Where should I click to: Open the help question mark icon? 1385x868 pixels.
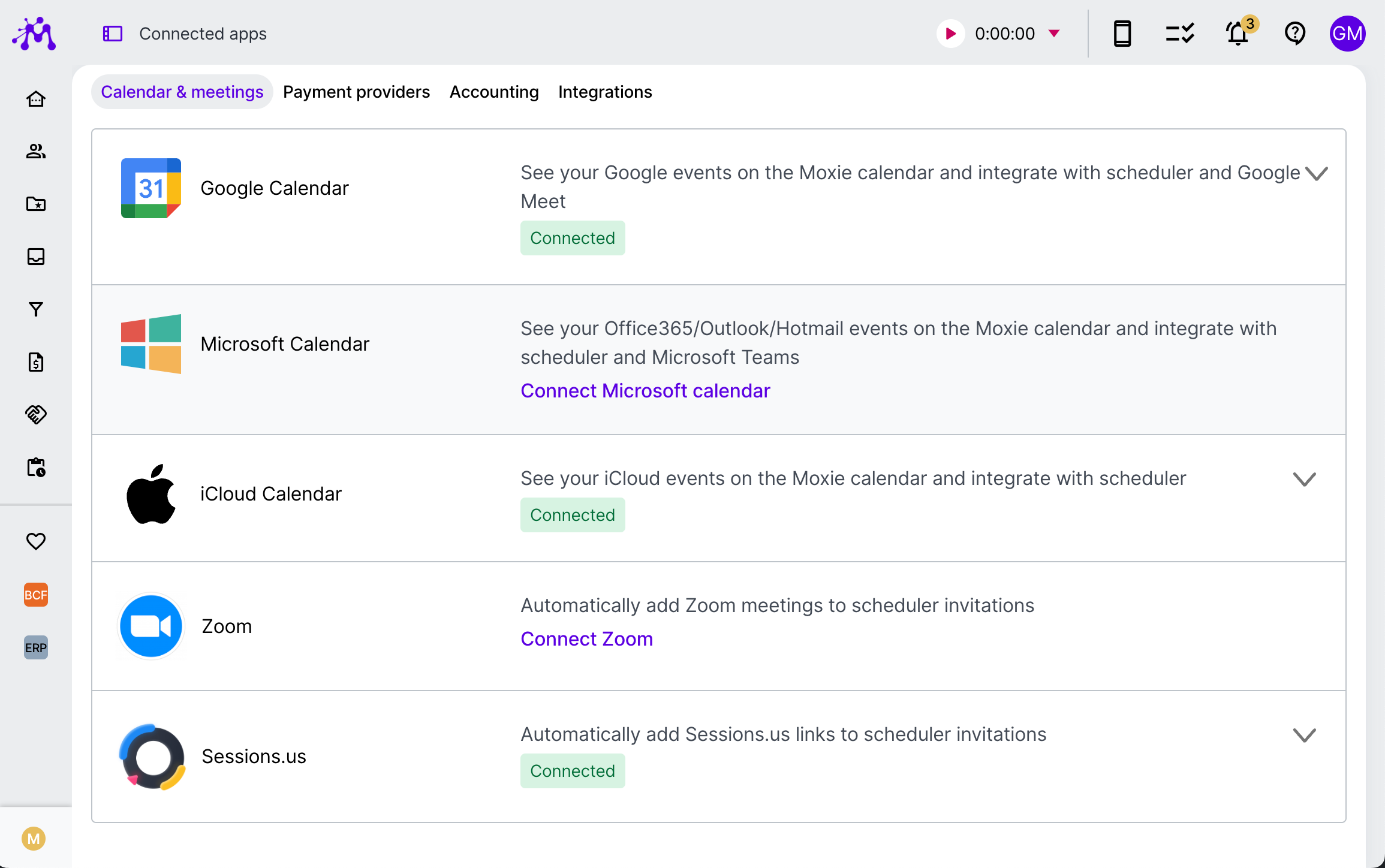(1295, 34)
